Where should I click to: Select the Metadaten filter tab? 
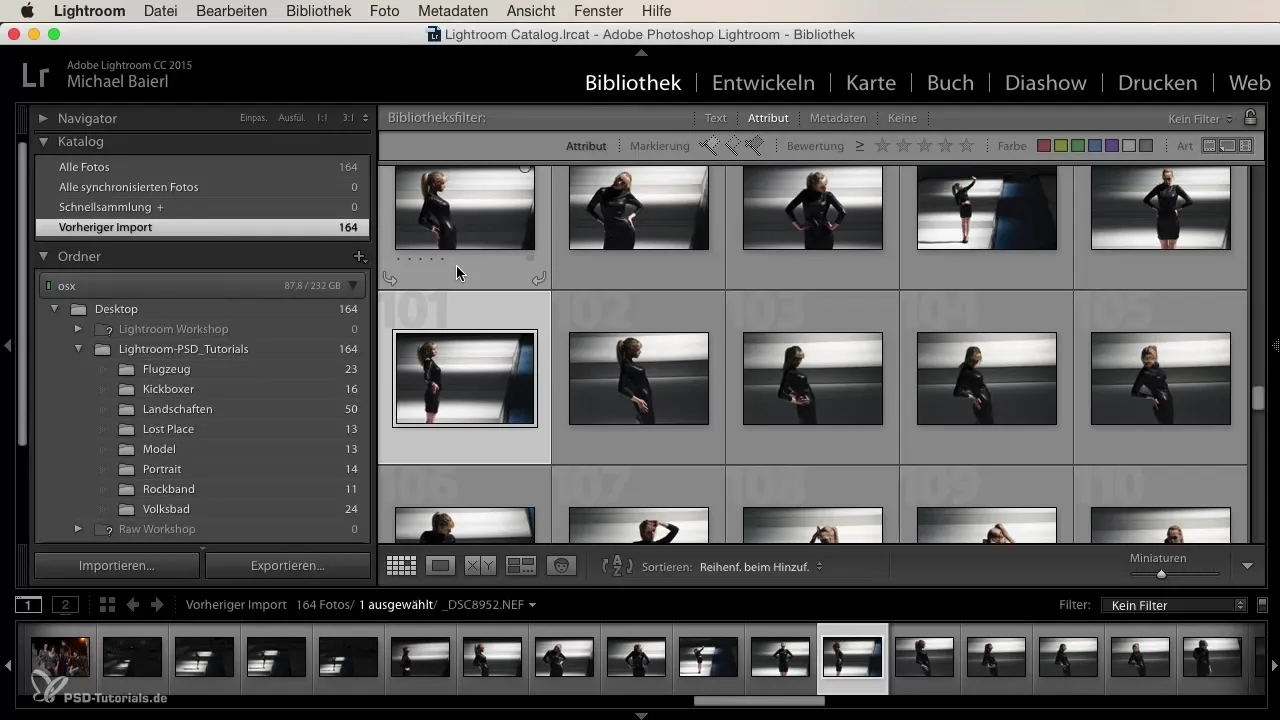838,118
